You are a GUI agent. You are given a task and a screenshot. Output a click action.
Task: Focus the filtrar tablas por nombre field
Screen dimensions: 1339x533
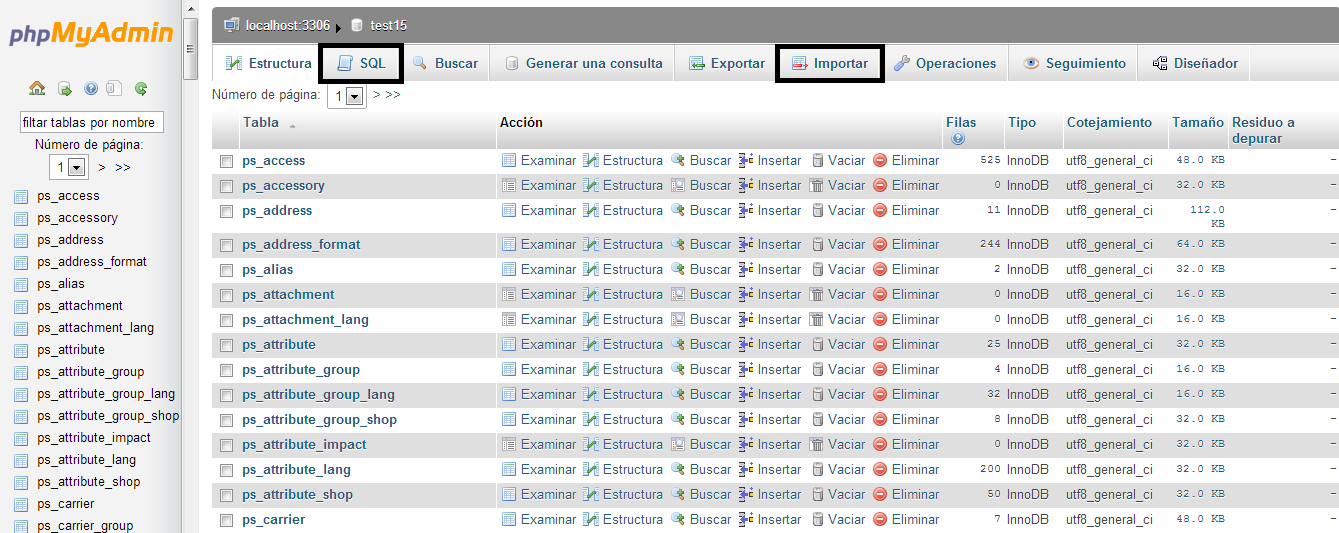click(91, 122)
